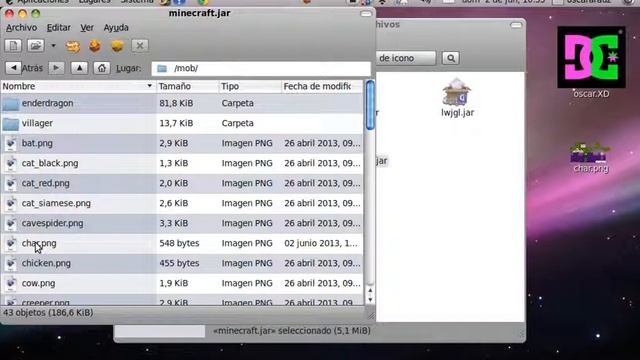Click the grayed Stop operation icon

tap(140, 46)
